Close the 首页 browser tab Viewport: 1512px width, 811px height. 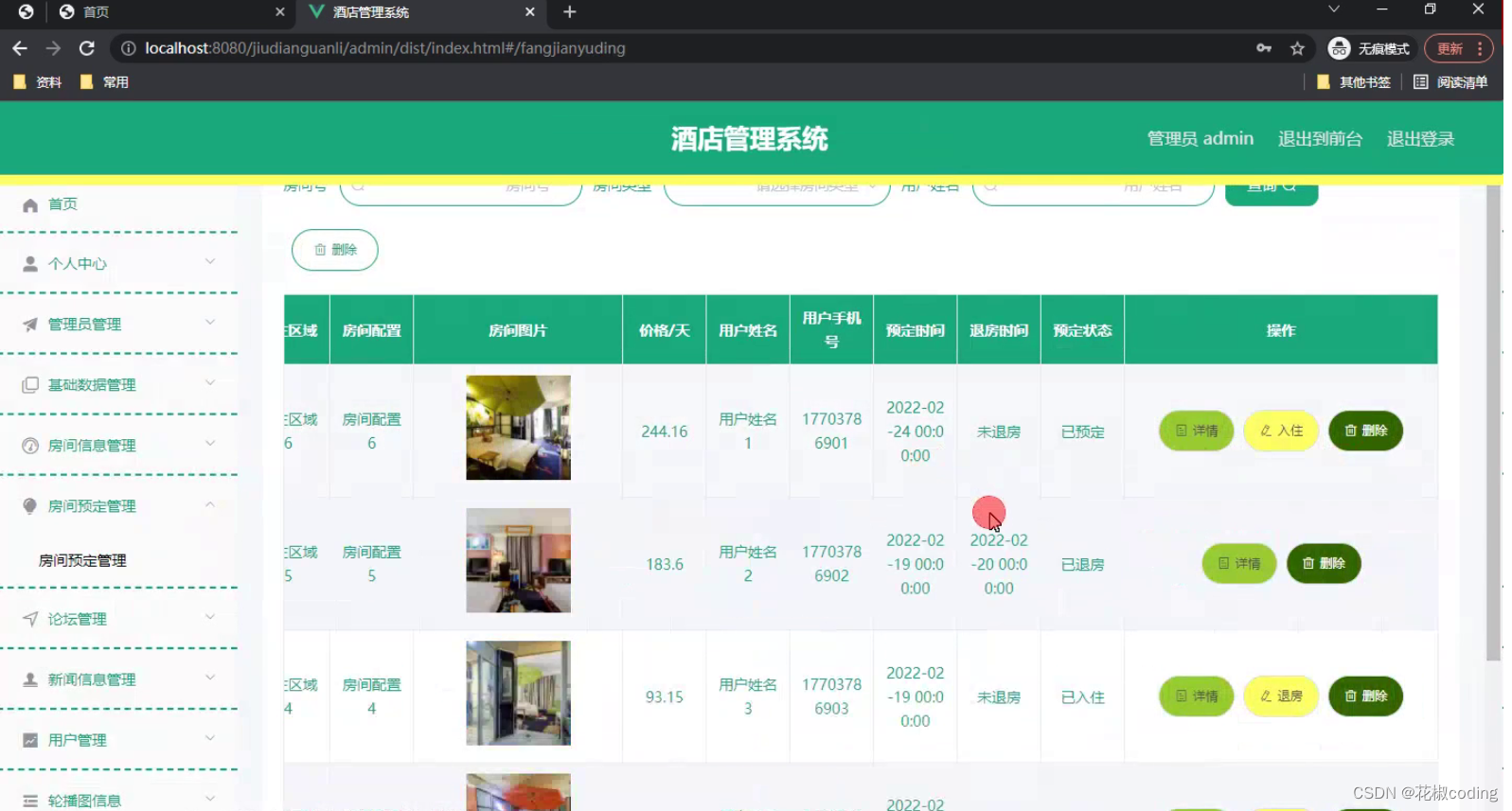279,12
